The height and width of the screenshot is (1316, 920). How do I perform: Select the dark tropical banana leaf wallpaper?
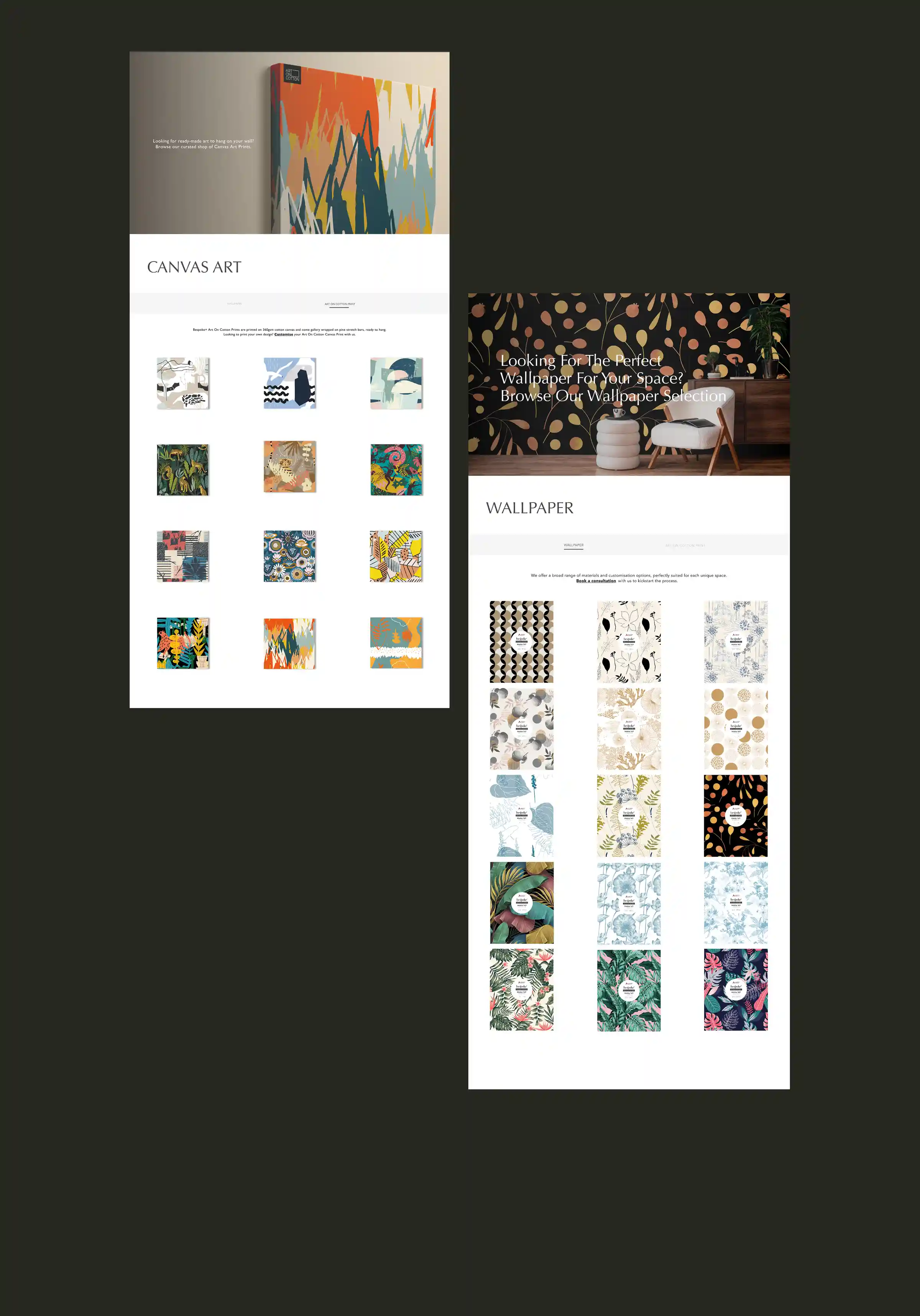522,903
